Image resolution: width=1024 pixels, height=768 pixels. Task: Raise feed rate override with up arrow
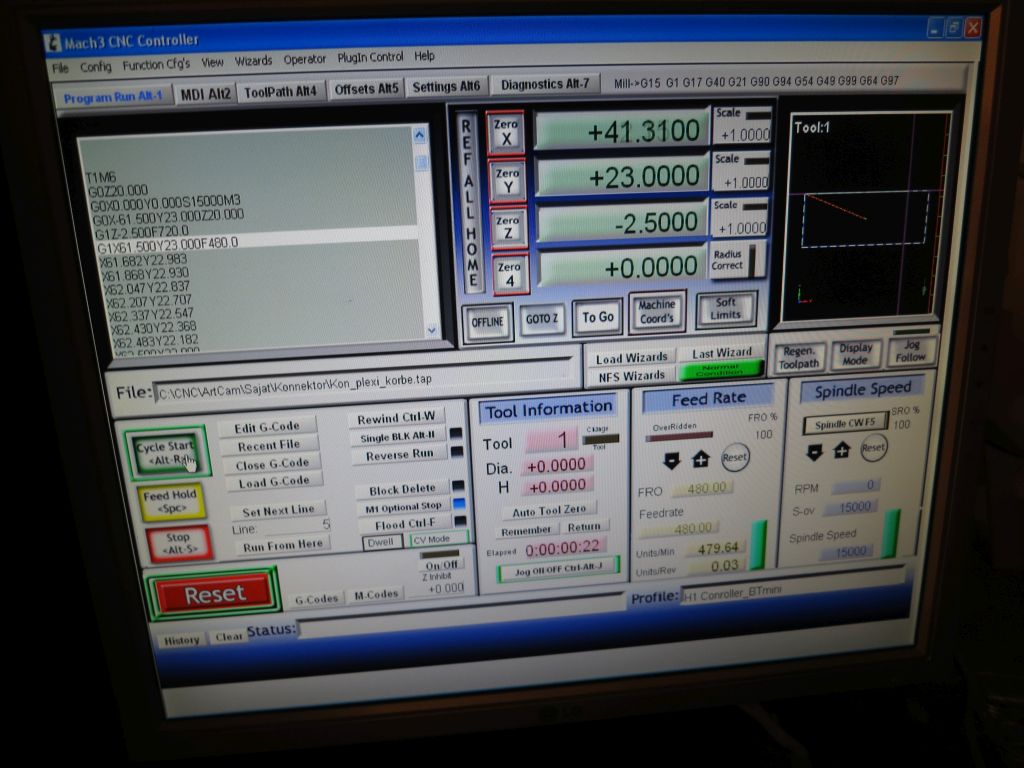(x=701, y=458)
